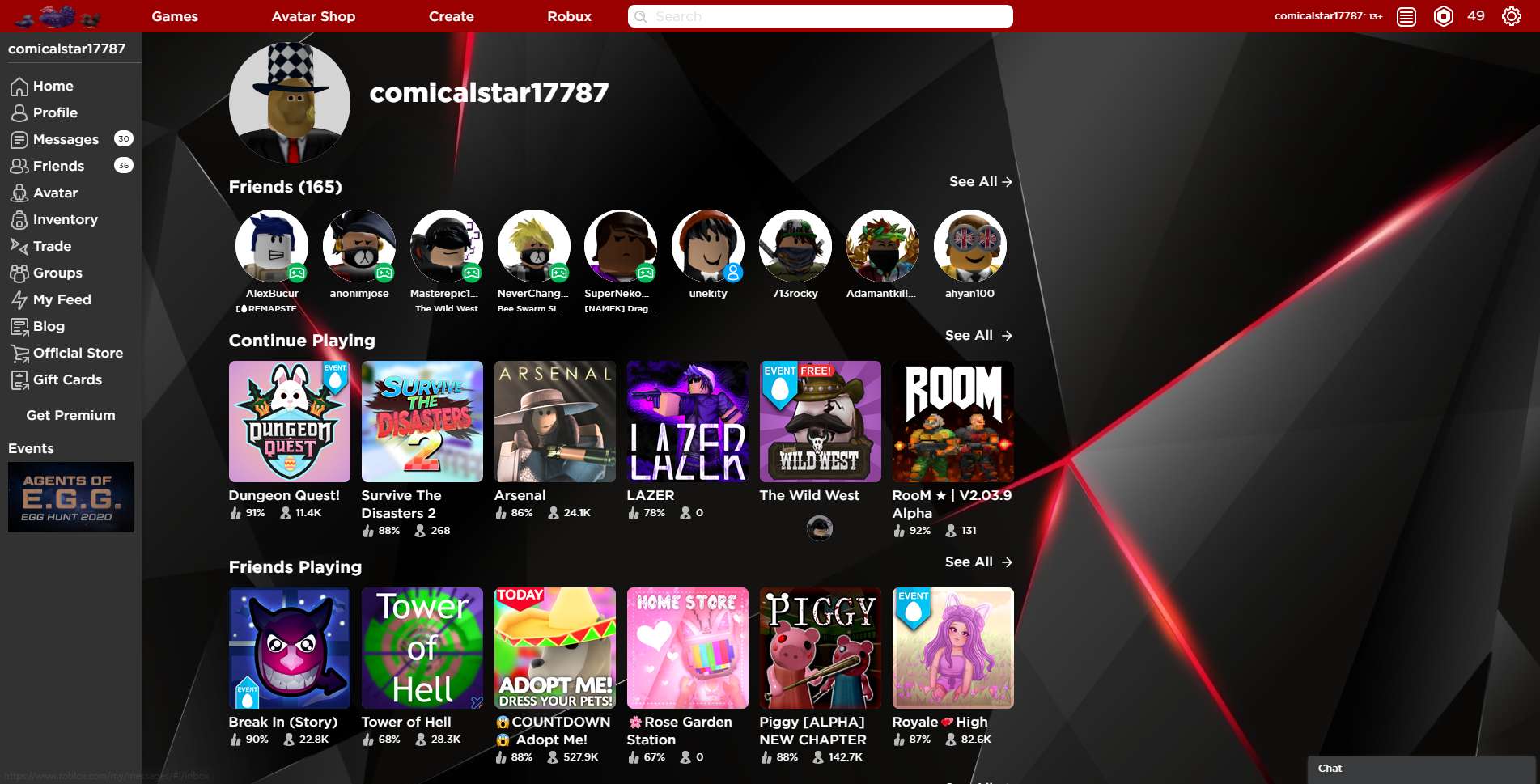Open friend NeverChang's avatar

(534, 246)
